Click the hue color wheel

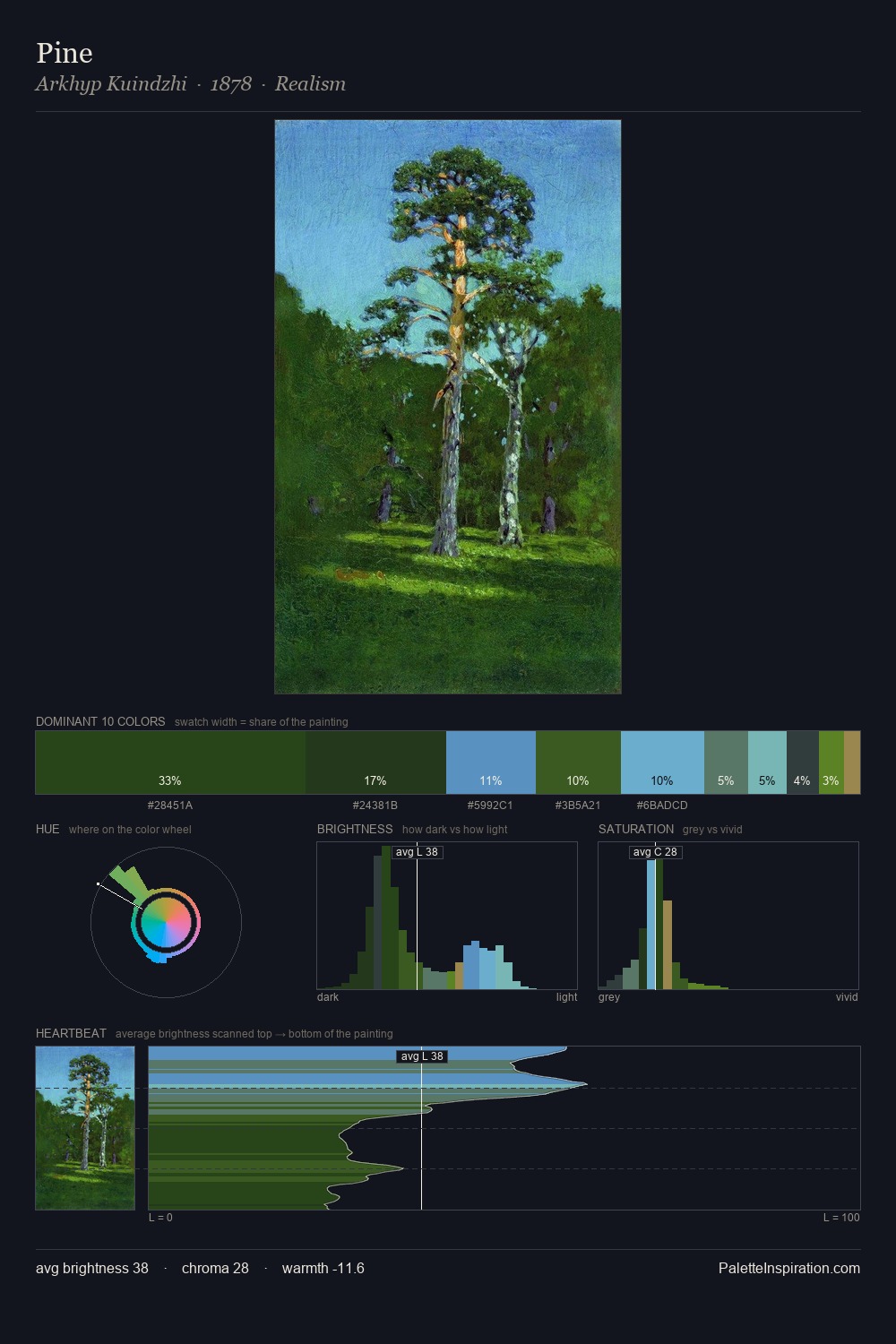[x=166, y=923]
